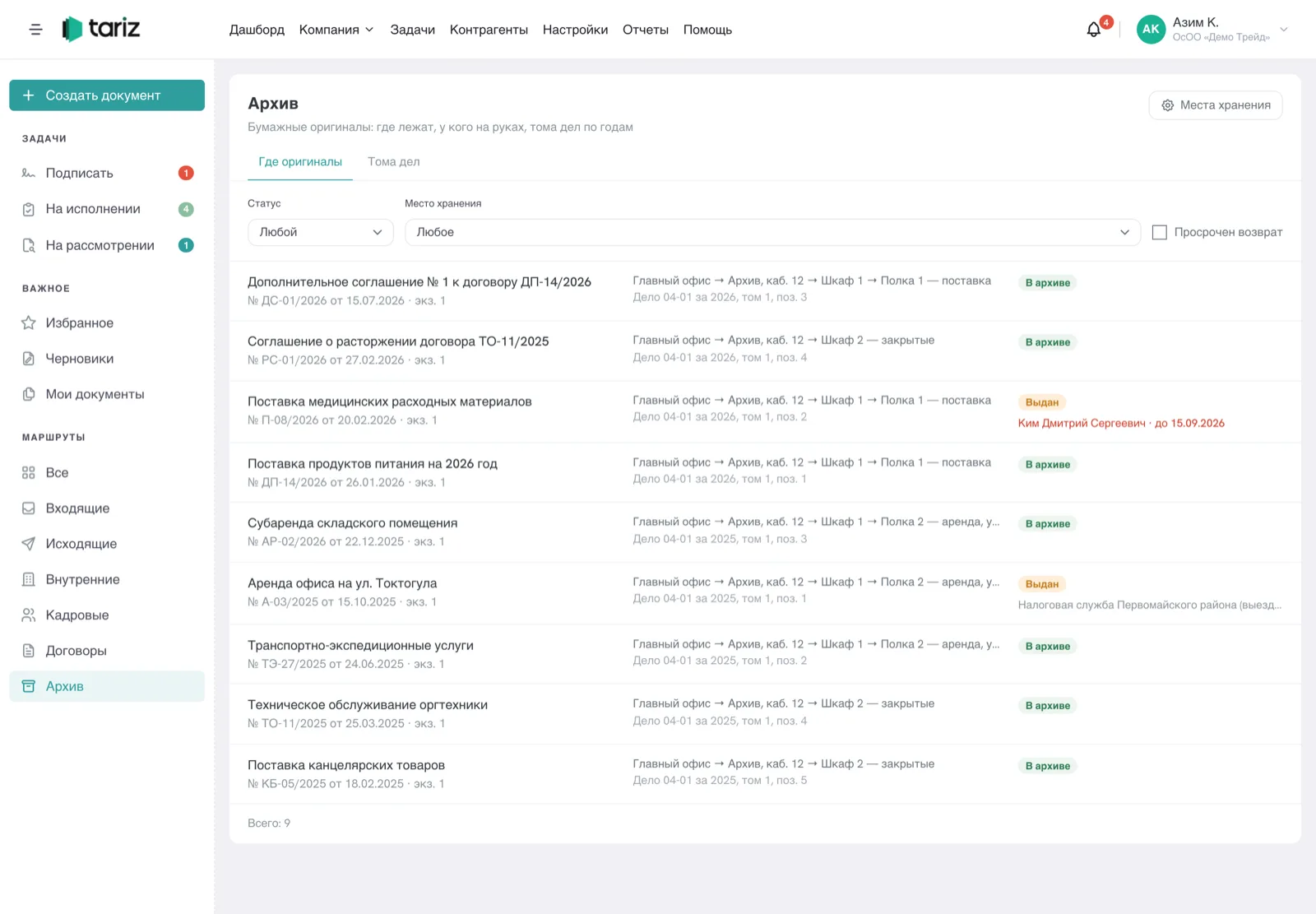Viewport: 1316px width, 914px height.
Task: Click the Места хранения button
Action: pyautogui.click(x=1216, y=105)
